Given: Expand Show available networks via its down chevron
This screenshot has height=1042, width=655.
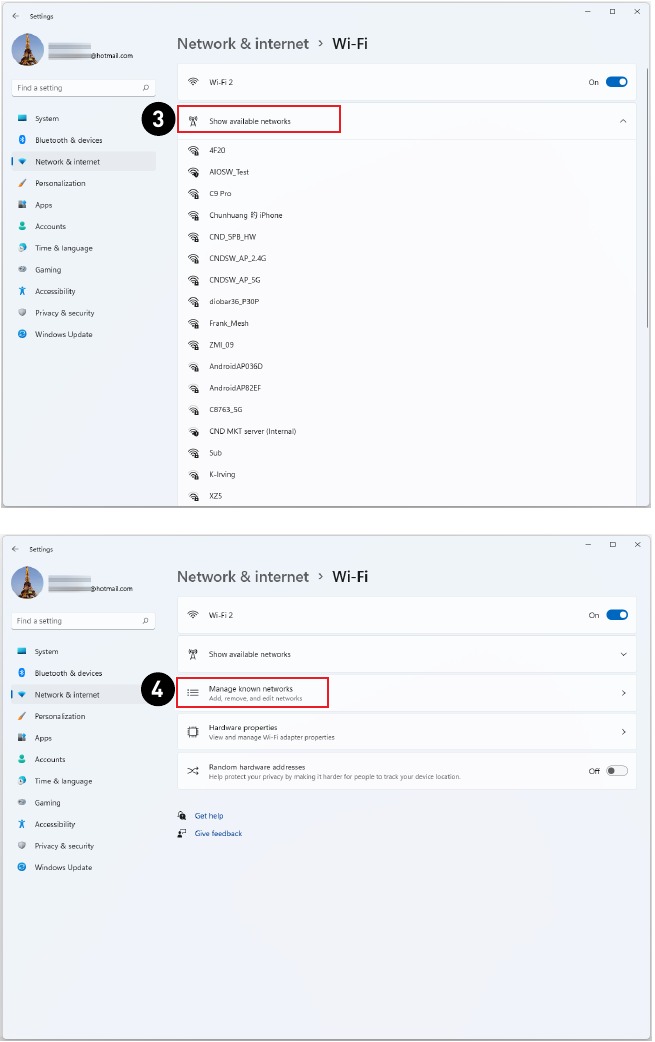Looking at the screenshot, I should pyautogui.click(x=623, y=654).
